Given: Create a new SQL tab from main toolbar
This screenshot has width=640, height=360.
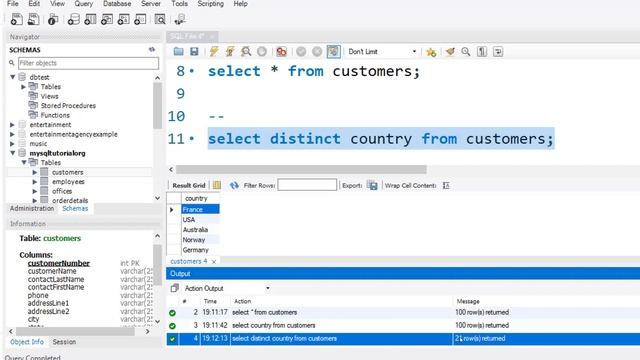Looking at the screenshot, I should click(x=17, y=19).
